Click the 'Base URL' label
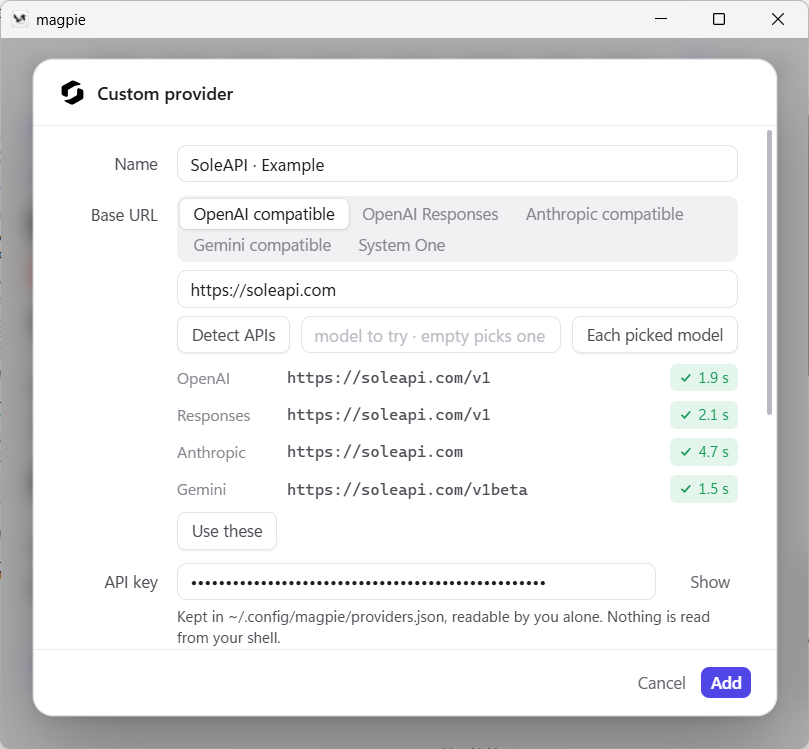Image resolution: width=809 pixels, height=749 pixels. coord(124,215)
